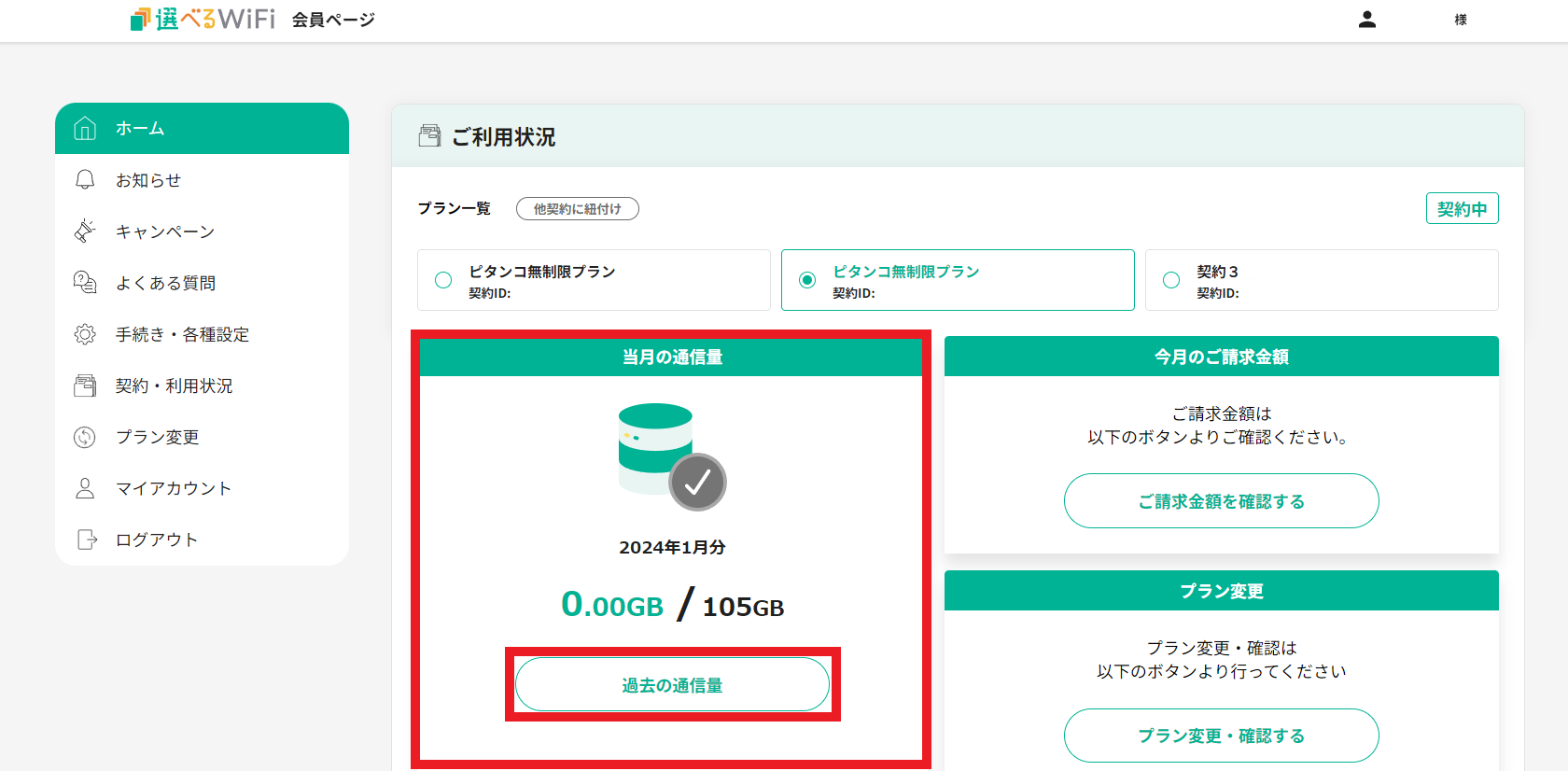Open お知らせ menu item
The width and height of the screenshot is (1568, 771).
[x=202, y=179]
